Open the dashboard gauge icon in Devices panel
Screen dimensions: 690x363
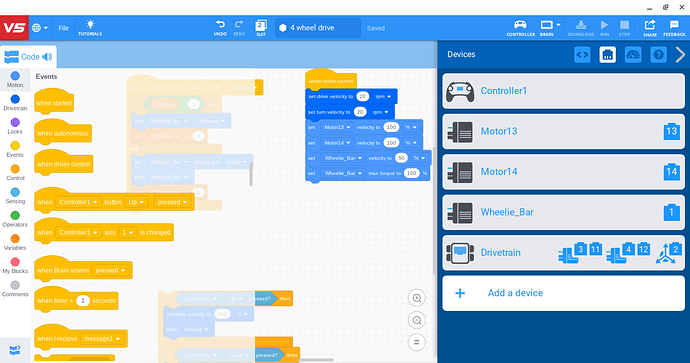(x=633, y=55)
